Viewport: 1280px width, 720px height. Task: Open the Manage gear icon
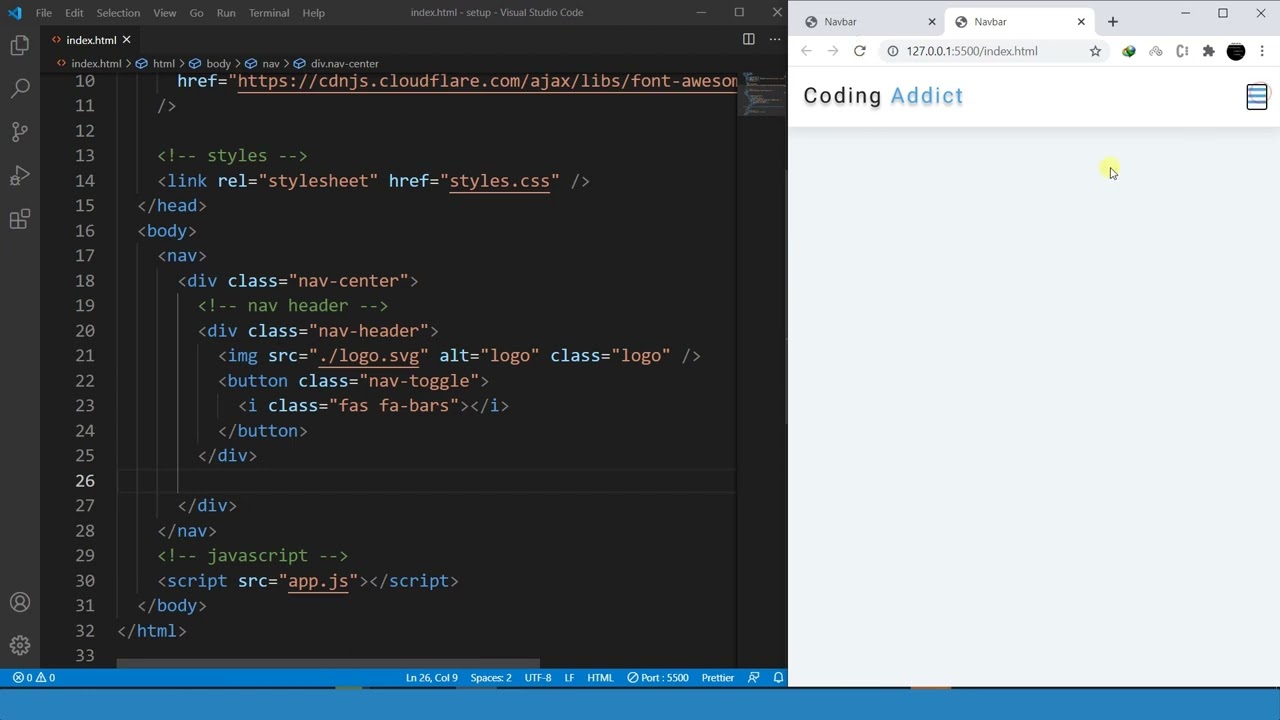[19, 645]
